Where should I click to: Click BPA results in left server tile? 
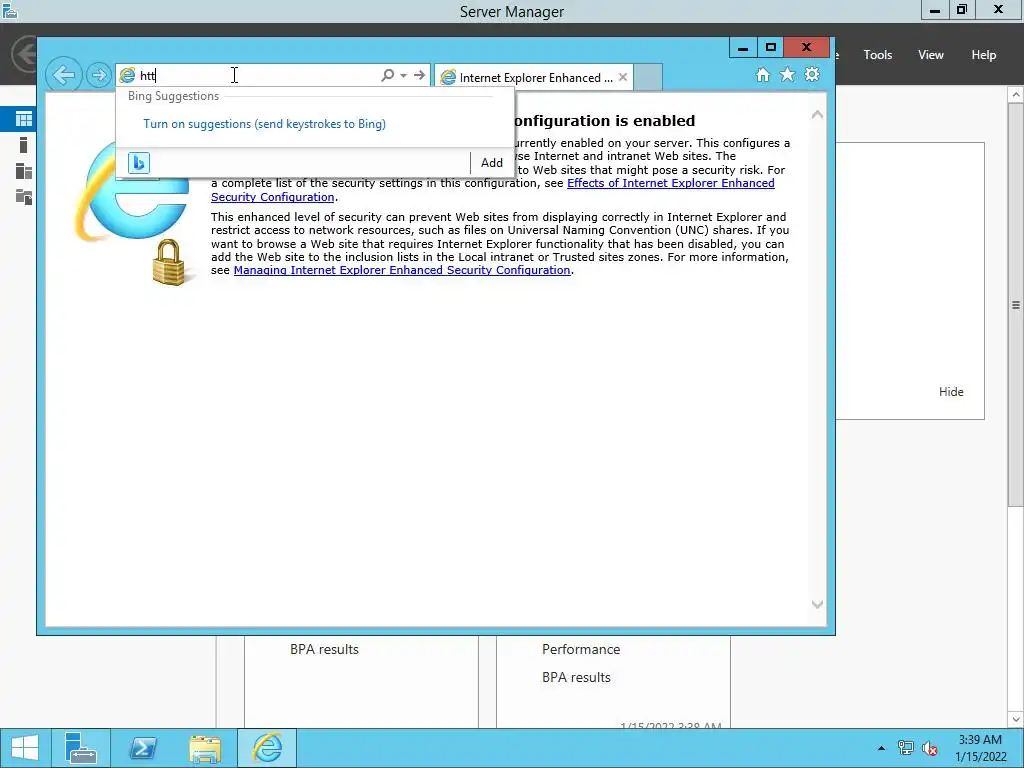(324, 649)
